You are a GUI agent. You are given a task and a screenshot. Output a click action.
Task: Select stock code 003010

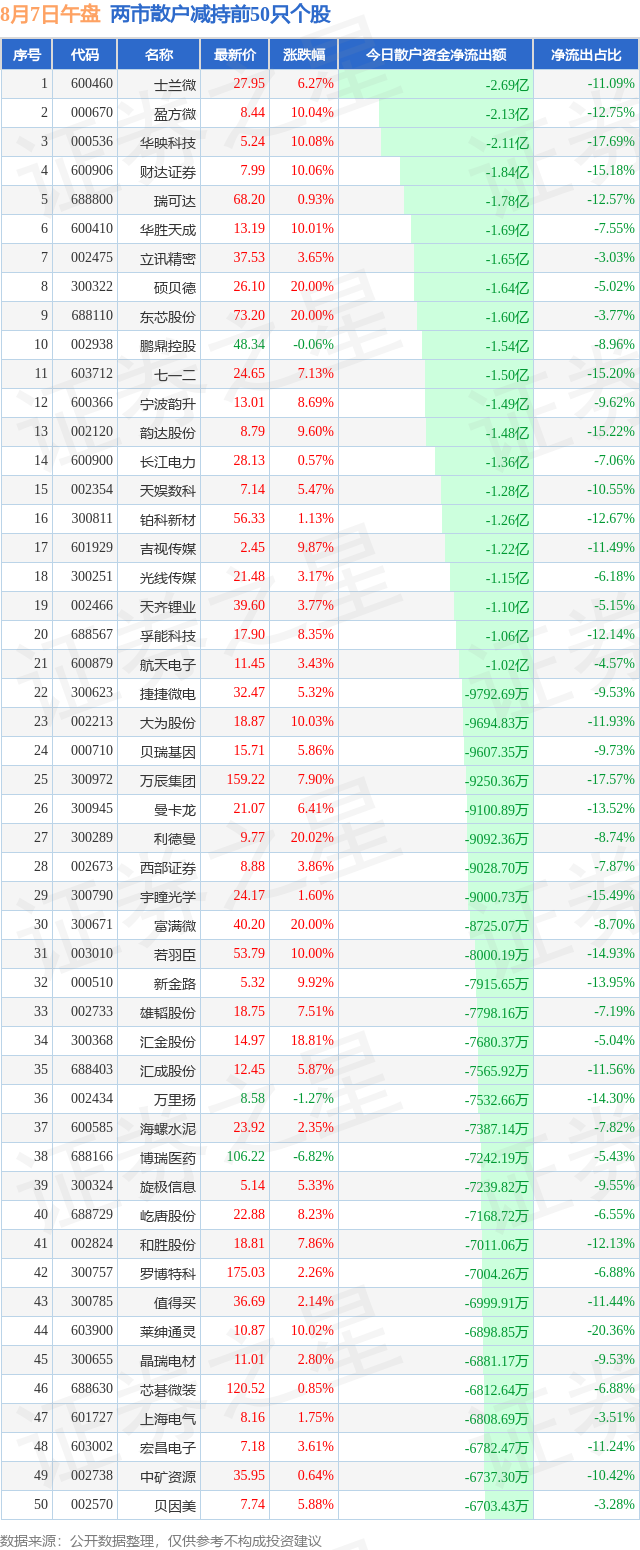click(92, 954)
